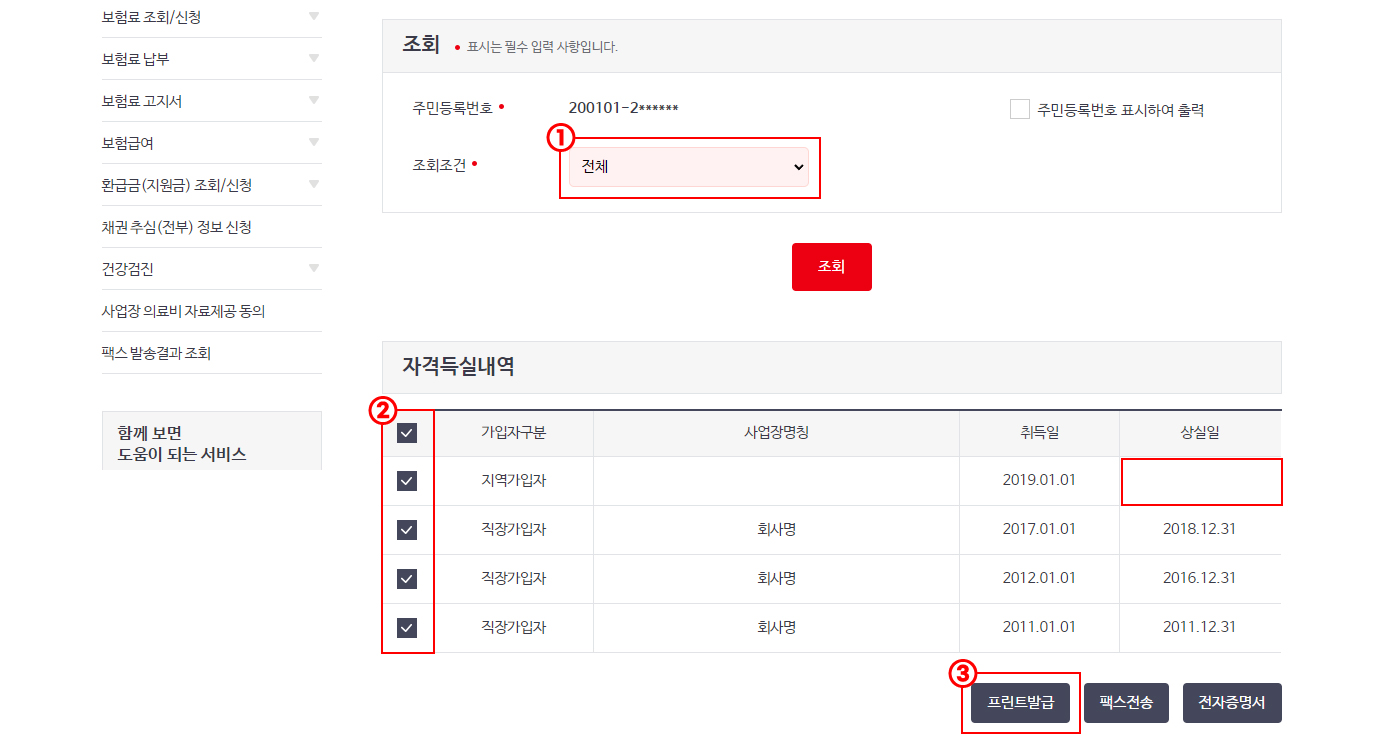The height and width of the screenshot is (743, 1400).
Task: Click the red 조회 search button
Action: (x=831, y=266)
